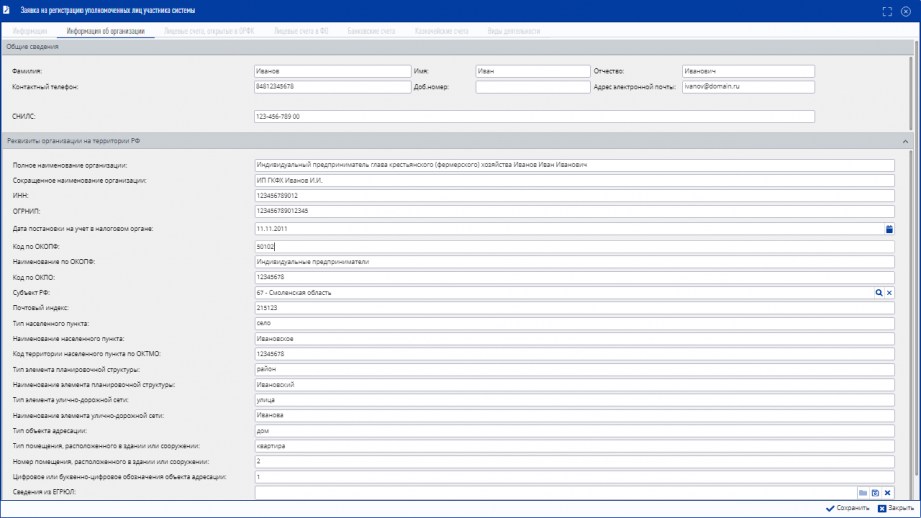Click the Код по ОКОПФ field
This screenshot has width=921, height=518.
574,247
